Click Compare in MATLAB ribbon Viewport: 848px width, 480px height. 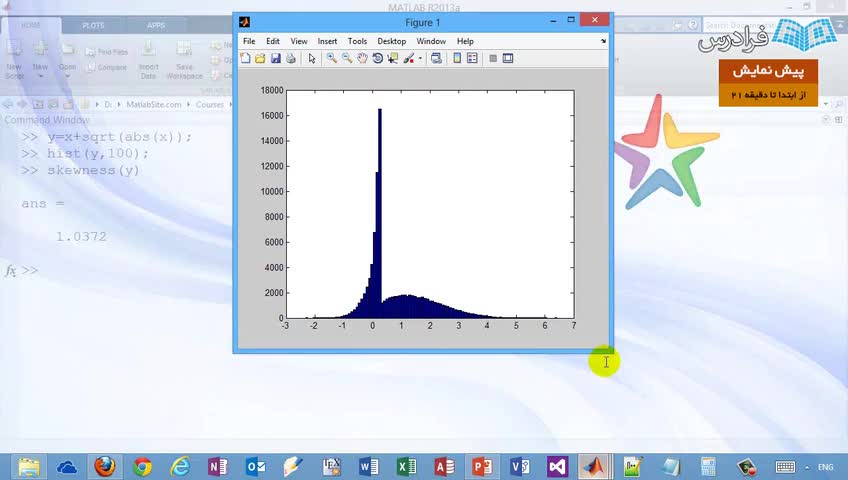click(107, 68)
